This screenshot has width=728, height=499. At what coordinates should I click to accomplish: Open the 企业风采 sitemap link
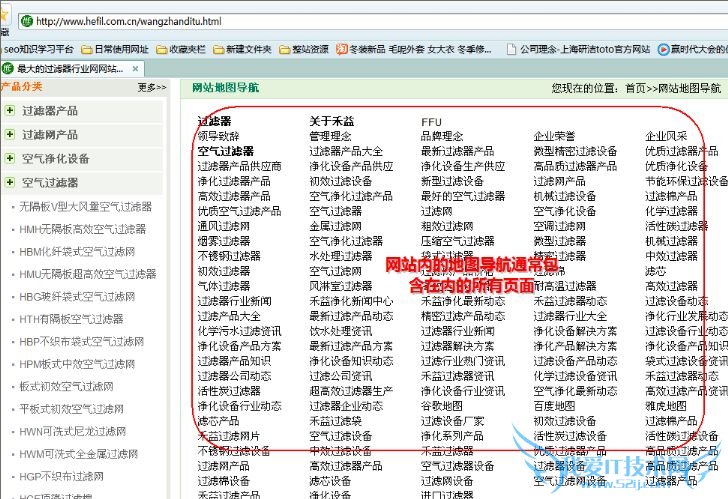(x=666, y=136)
